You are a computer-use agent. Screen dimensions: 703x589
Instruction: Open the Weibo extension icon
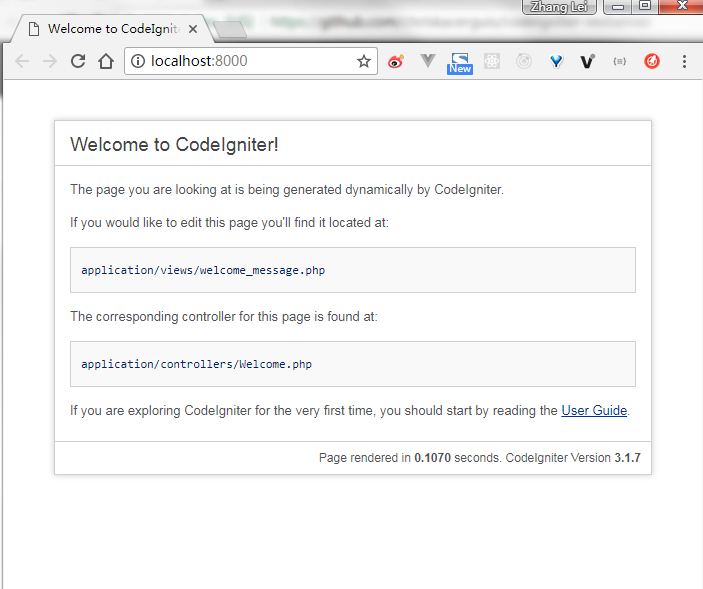point(395,61)
